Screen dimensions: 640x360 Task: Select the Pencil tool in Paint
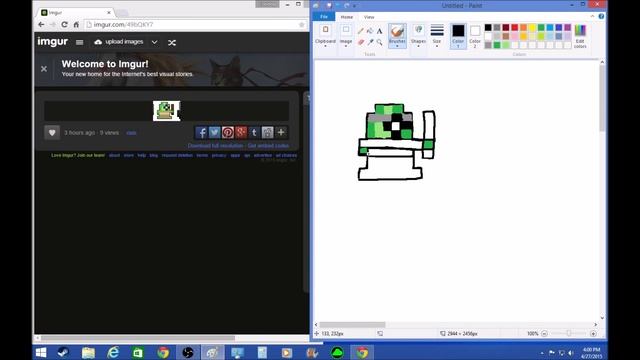click(x=360, y=31)
